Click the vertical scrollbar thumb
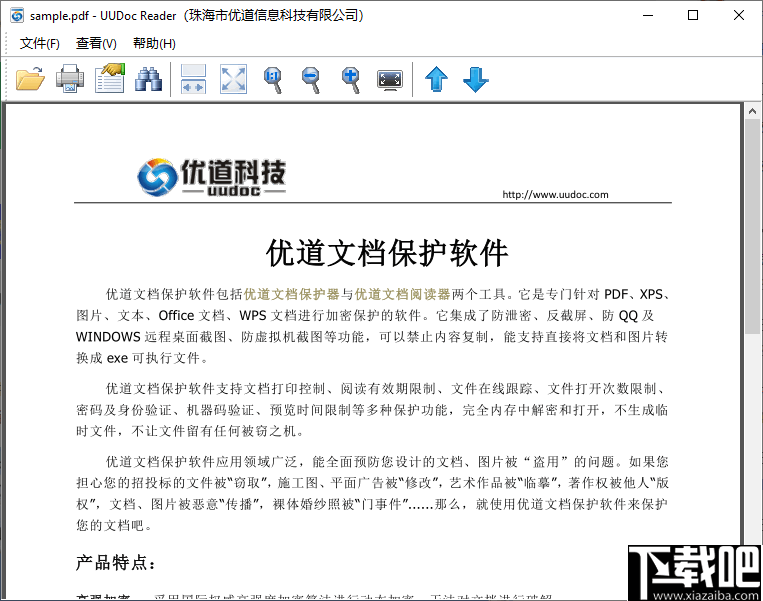 (752, 226)
